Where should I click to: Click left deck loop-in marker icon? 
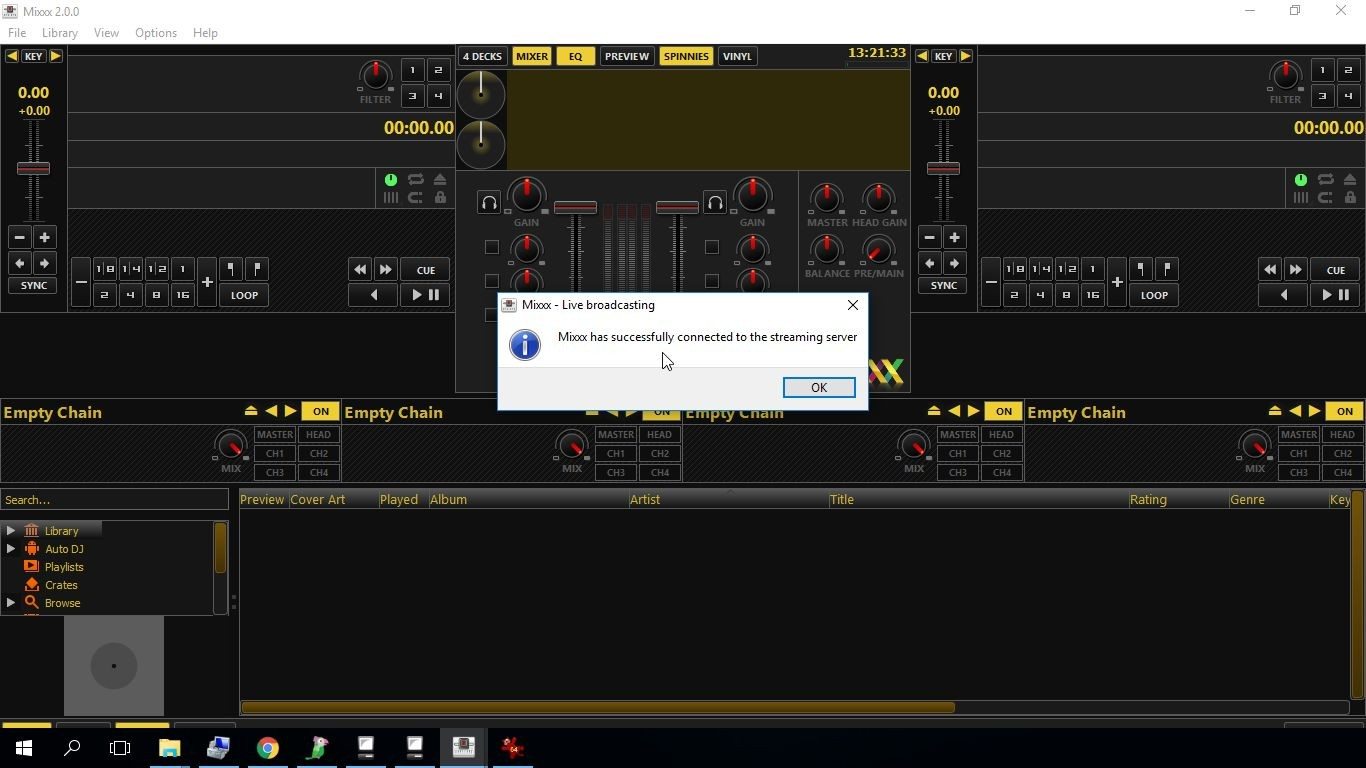click(231, 269)
